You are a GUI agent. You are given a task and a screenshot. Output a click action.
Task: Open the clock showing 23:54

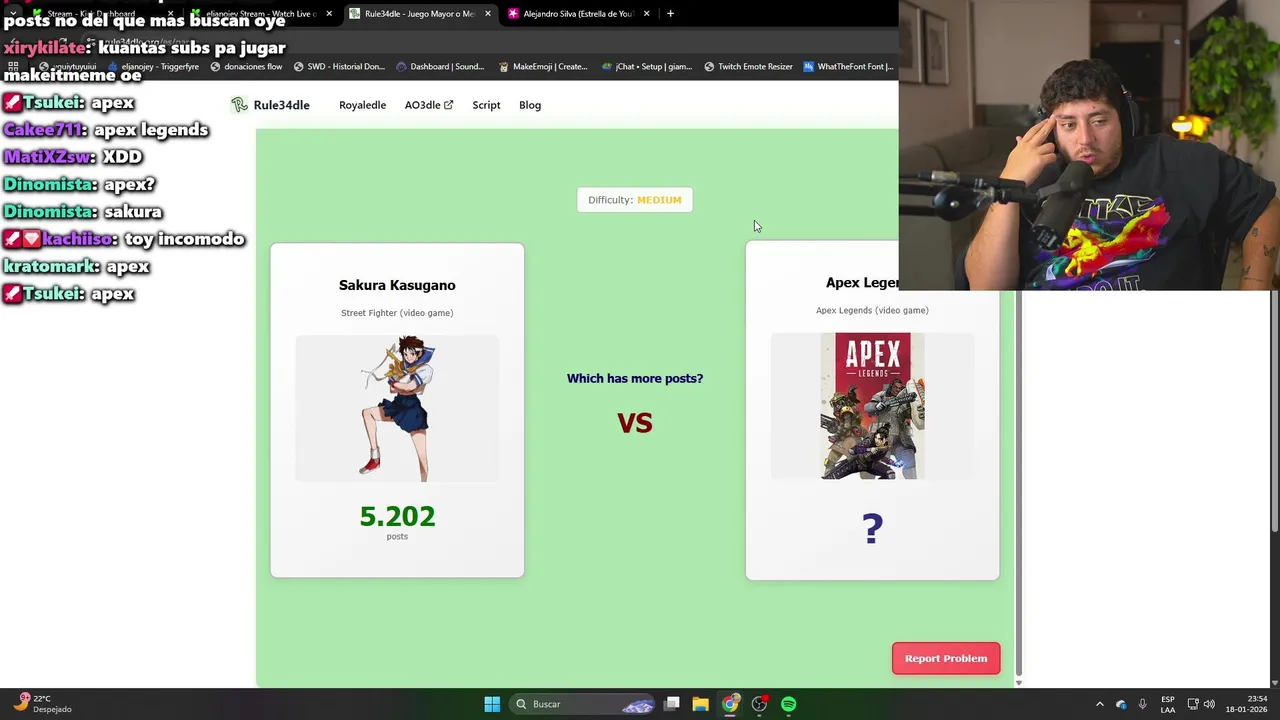(1247, 704)
